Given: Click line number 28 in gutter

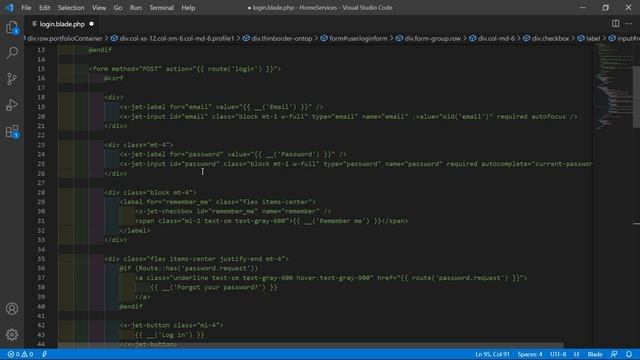Looking at the screenshot, I should (41, 192).
